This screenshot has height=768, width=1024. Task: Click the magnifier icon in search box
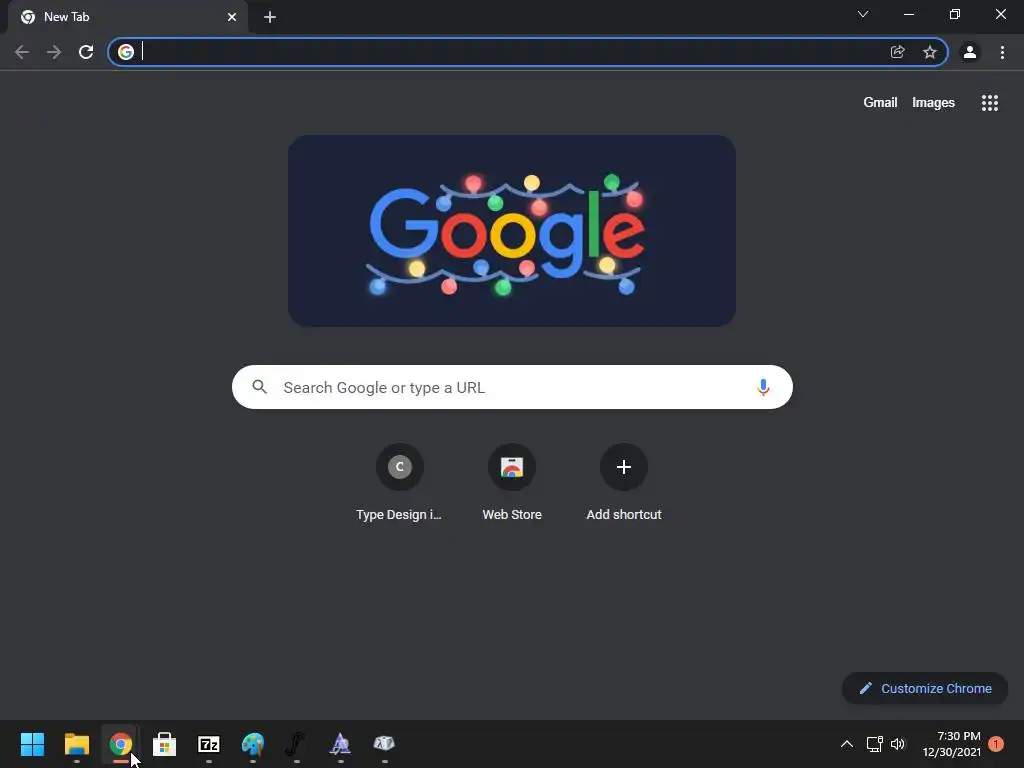pos(260,387)
